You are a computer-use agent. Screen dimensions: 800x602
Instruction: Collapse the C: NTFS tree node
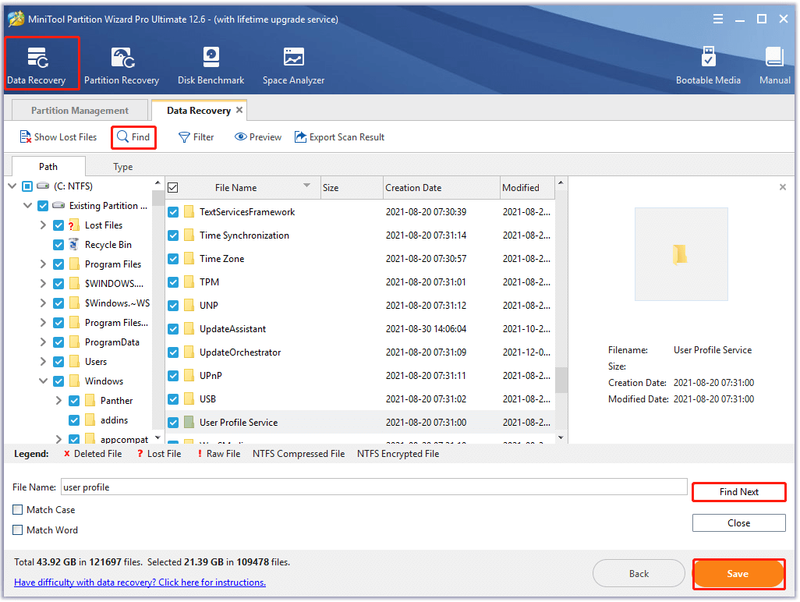click(x=12, y=186)
